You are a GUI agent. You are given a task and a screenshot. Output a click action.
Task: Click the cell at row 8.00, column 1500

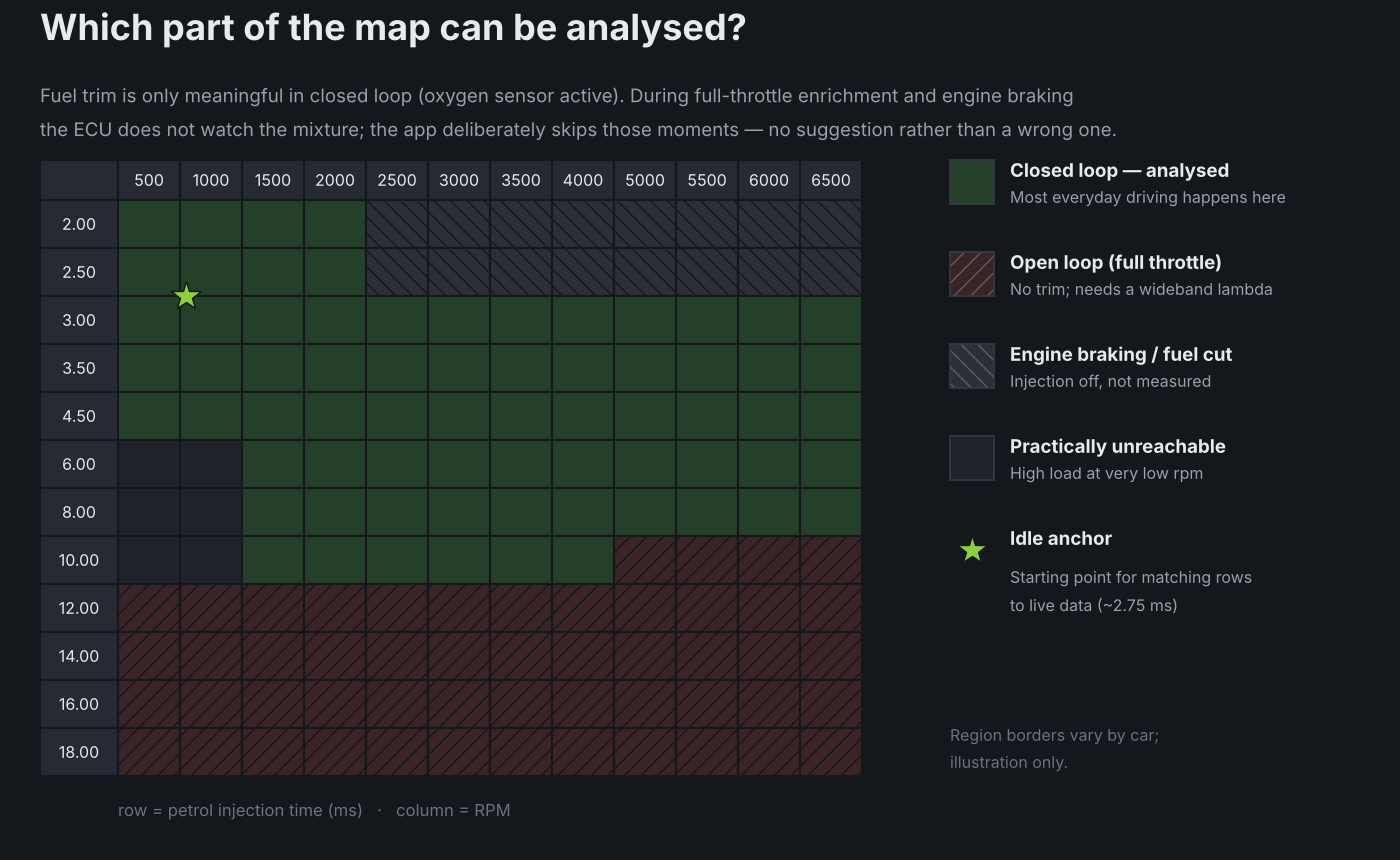[273, 512]
